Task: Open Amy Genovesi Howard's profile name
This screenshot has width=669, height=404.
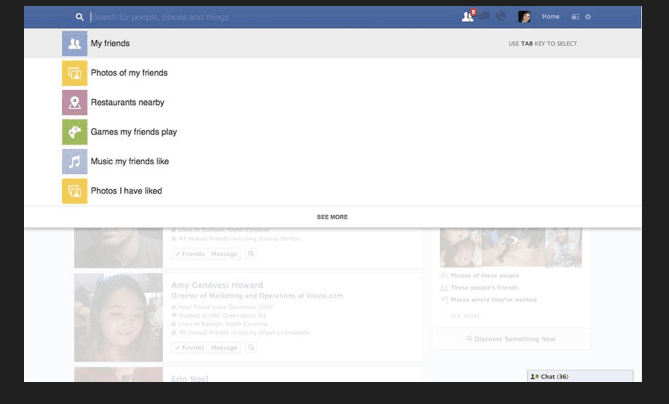Action: click(x=217, y=285)
